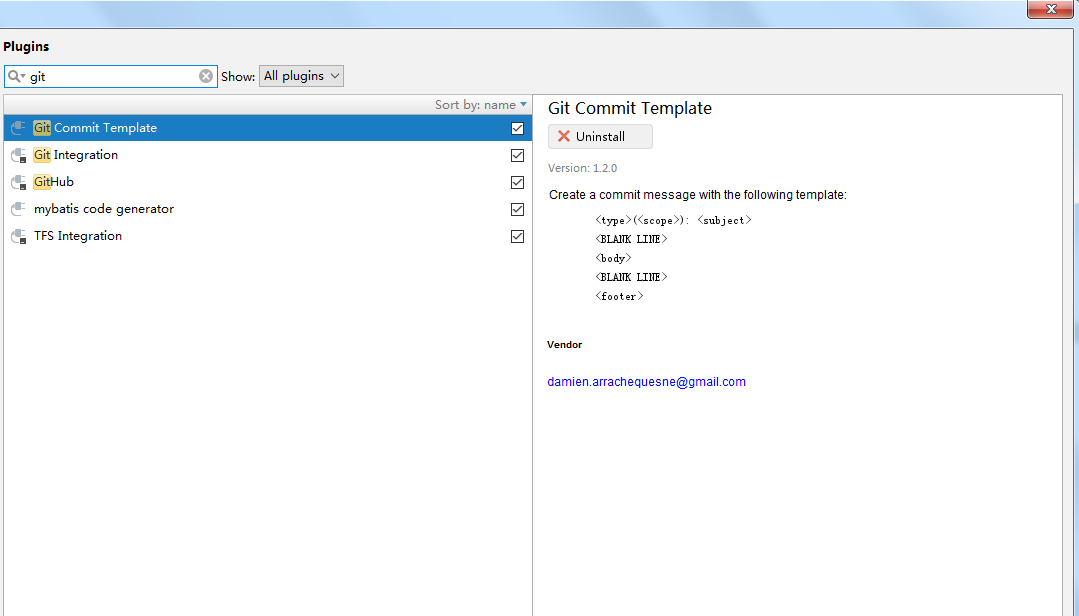Open the Sort by name dropdown
1079x616 pixels.
[480, 105]
